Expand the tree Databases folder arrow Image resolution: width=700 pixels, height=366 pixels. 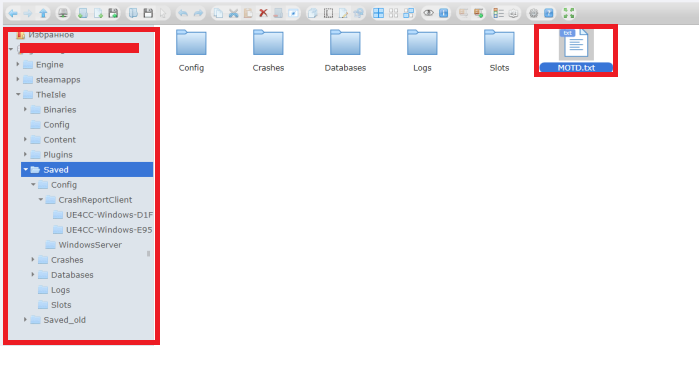33,274
